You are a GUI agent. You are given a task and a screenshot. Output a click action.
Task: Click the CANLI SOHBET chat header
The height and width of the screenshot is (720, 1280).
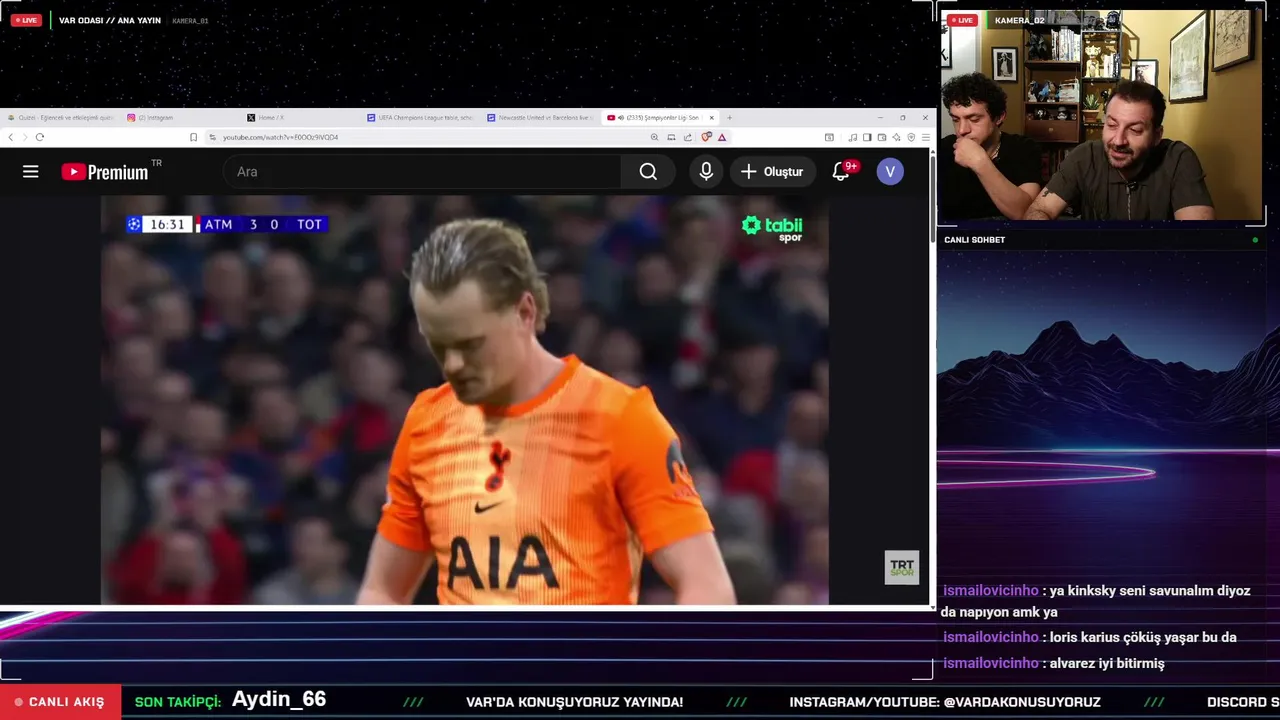pos(974,240)
